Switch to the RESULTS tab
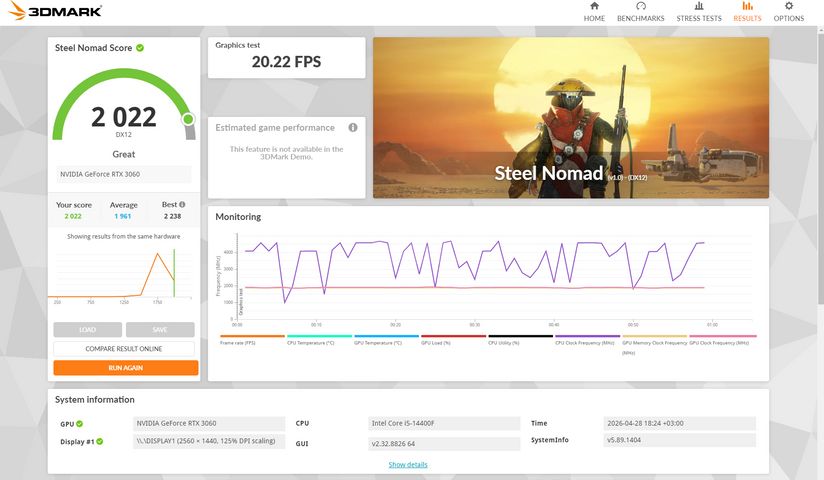This screenshot has height=480, width=824. tap(747, 18)
